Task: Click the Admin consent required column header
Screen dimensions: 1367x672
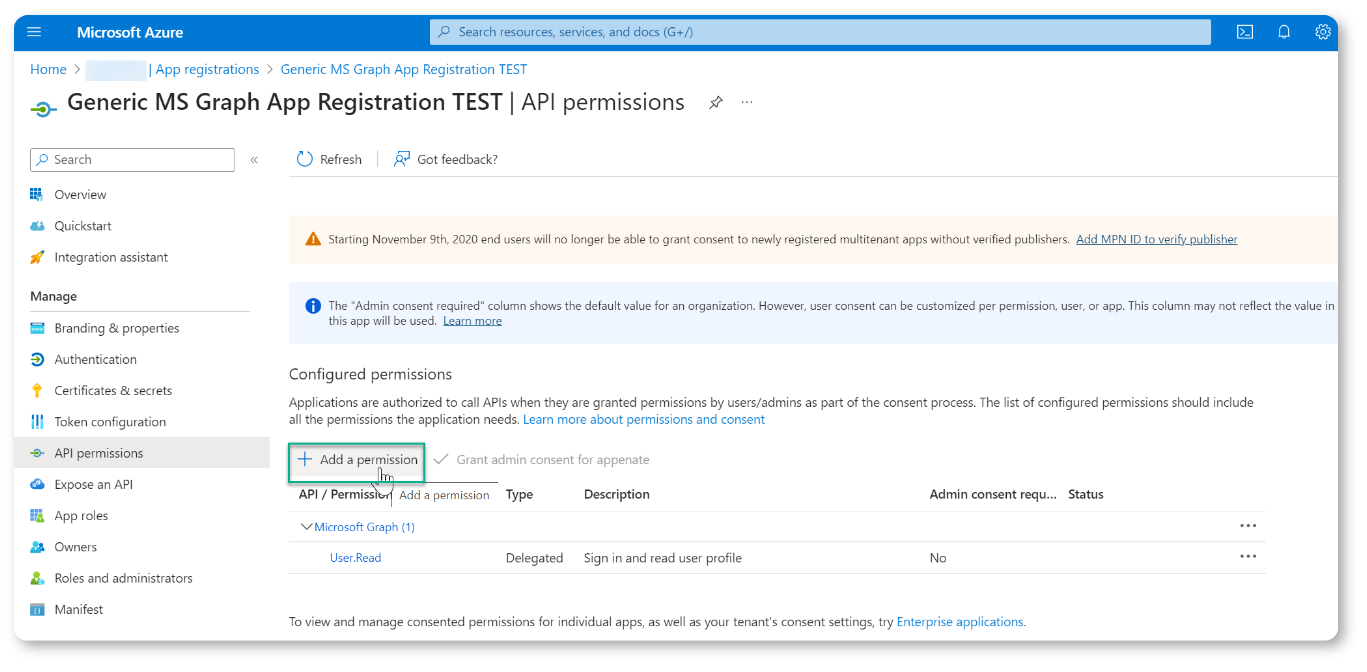Action: [x=993, y=494]
